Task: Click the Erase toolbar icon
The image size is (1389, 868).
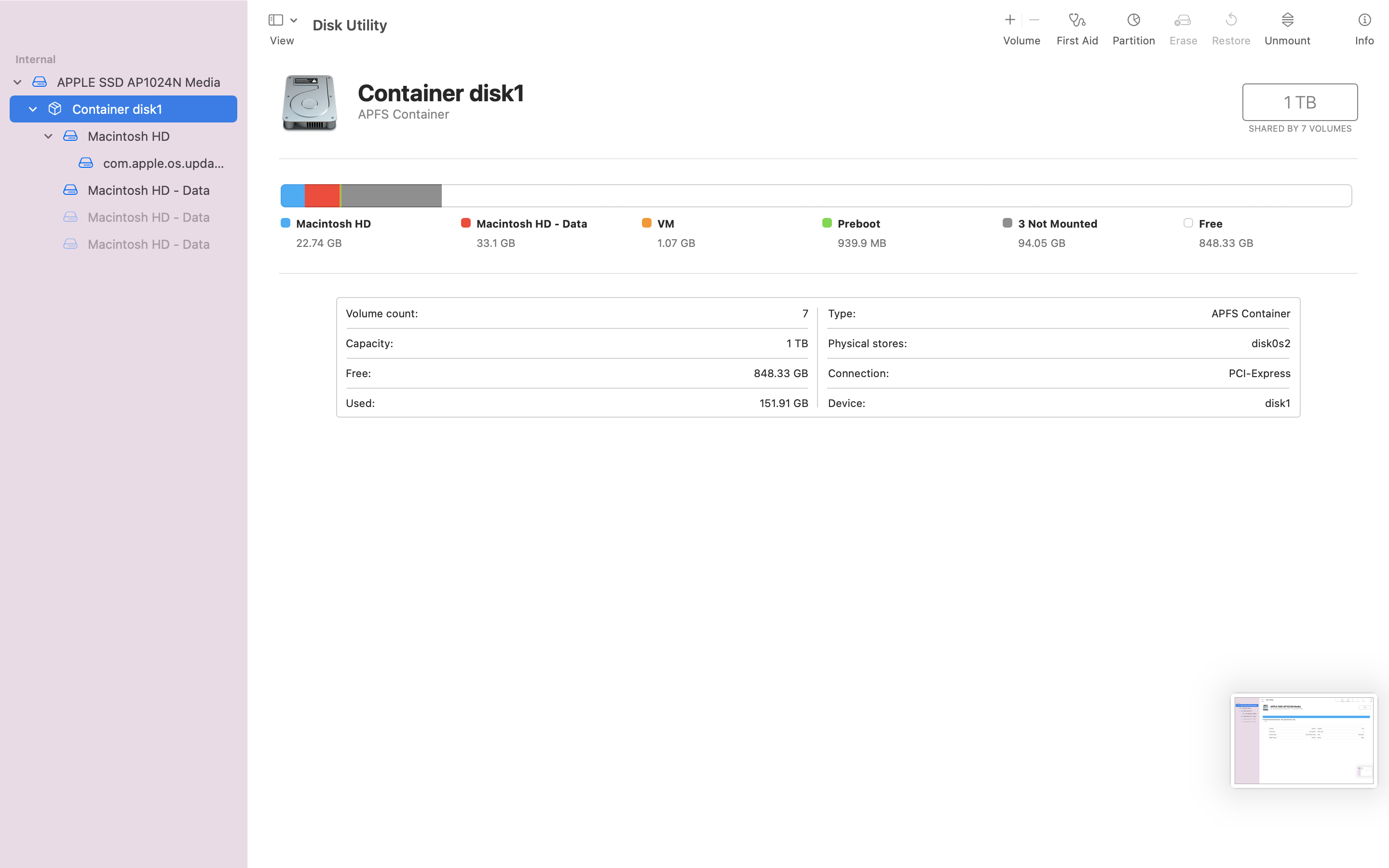Action: [1183, 21]
